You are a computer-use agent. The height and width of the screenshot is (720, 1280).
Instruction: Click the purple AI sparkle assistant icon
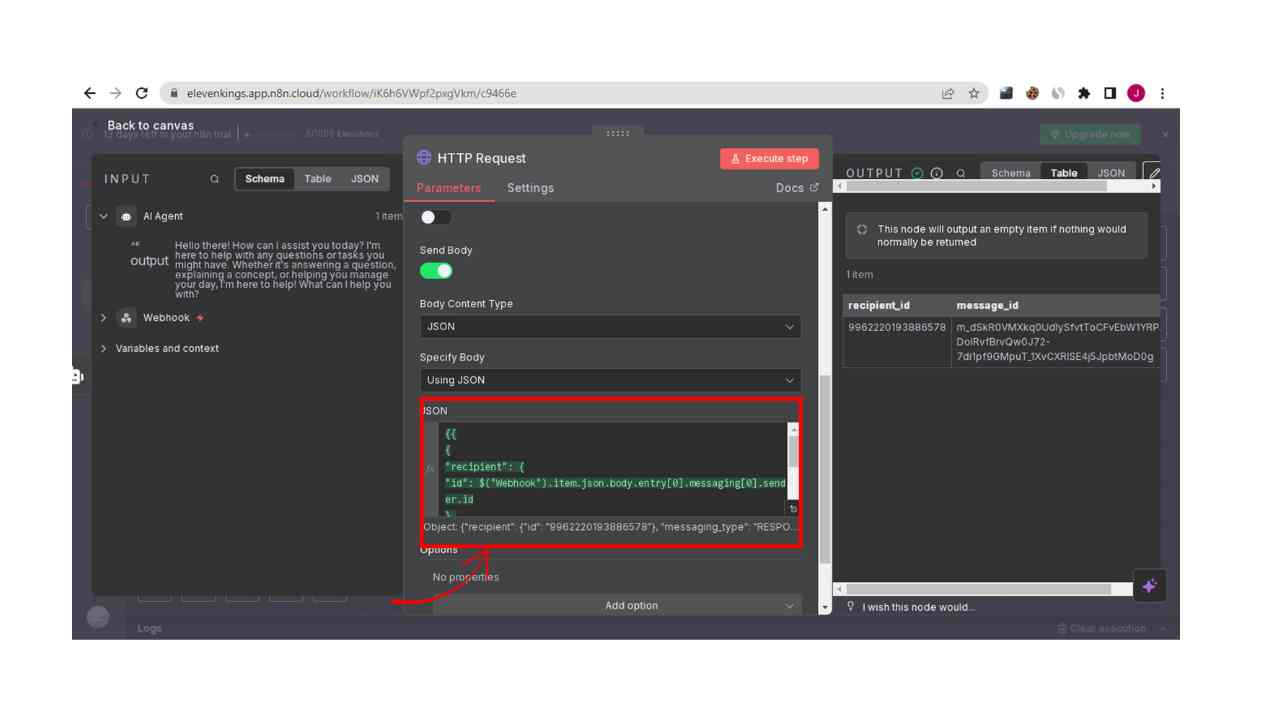[x=1148, y=587]
